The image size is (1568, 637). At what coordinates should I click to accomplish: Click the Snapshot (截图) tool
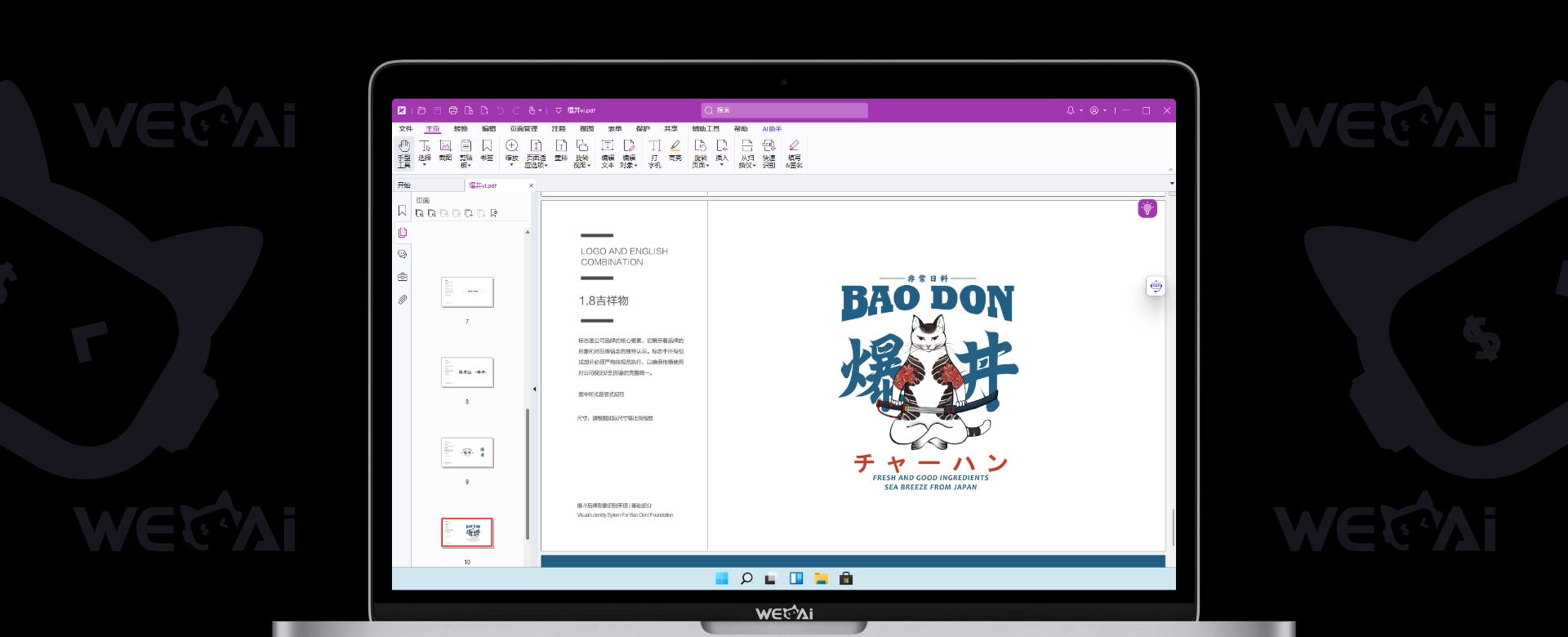point(445,150)
